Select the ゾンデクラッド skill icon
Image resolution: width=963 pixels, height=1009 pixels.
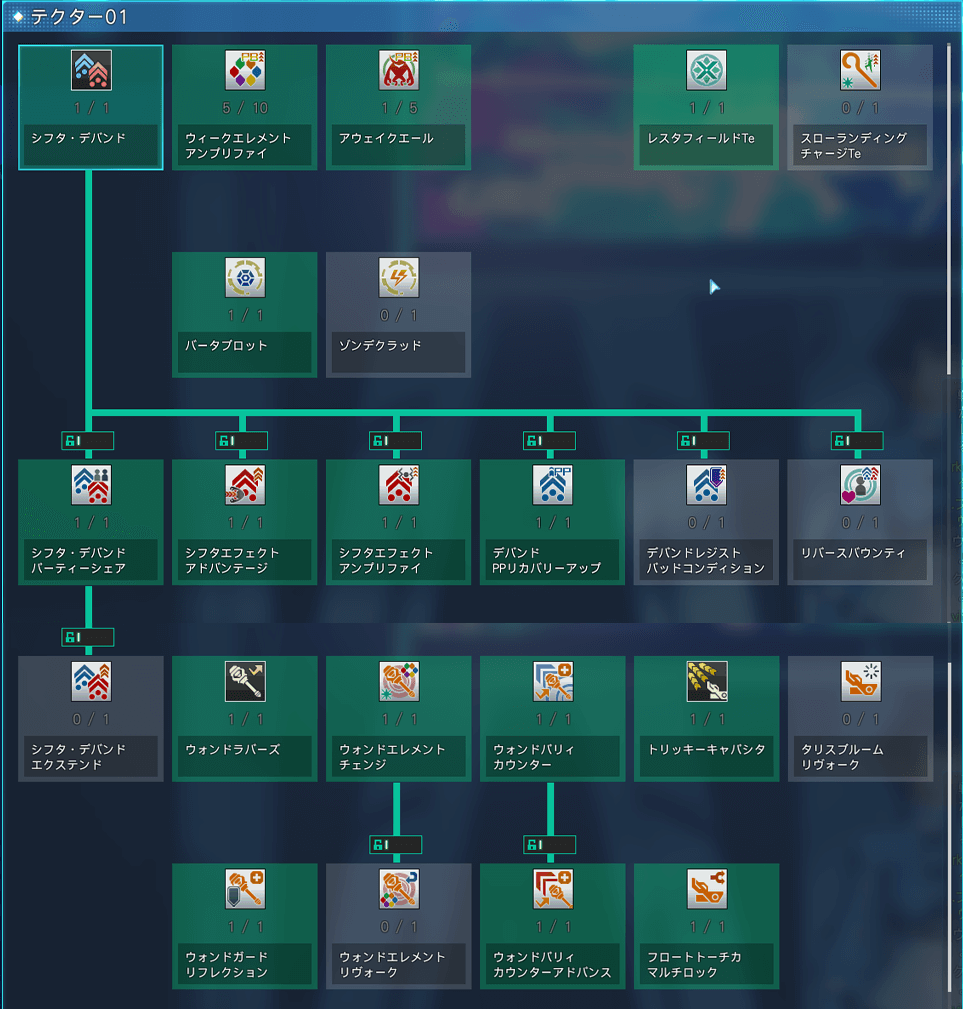pos(399,278)
